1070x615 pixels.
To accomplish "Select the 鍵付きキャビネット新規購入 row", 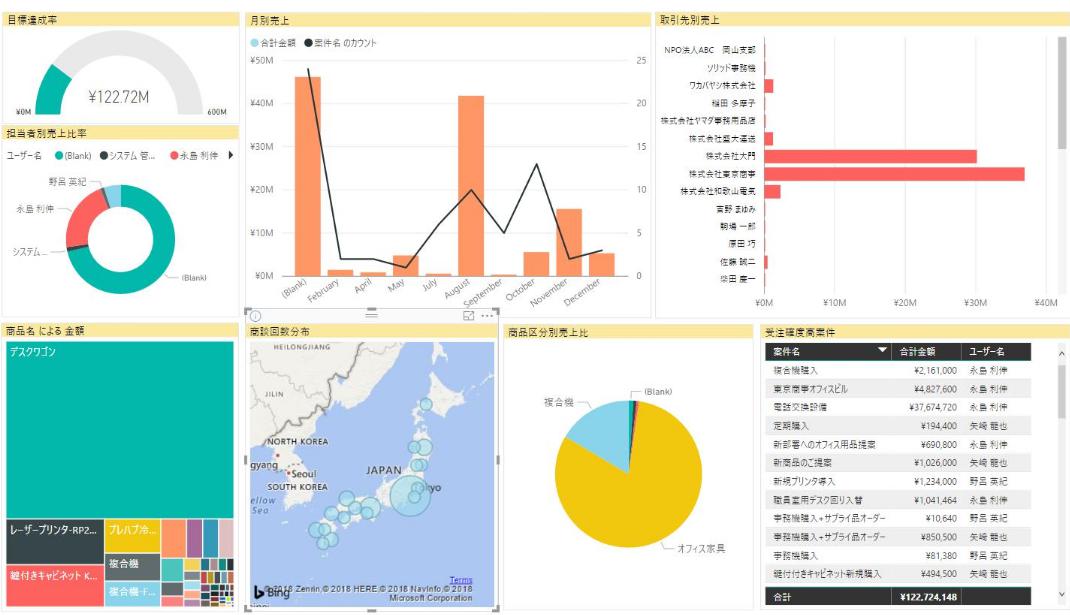I will click(897, 574).
